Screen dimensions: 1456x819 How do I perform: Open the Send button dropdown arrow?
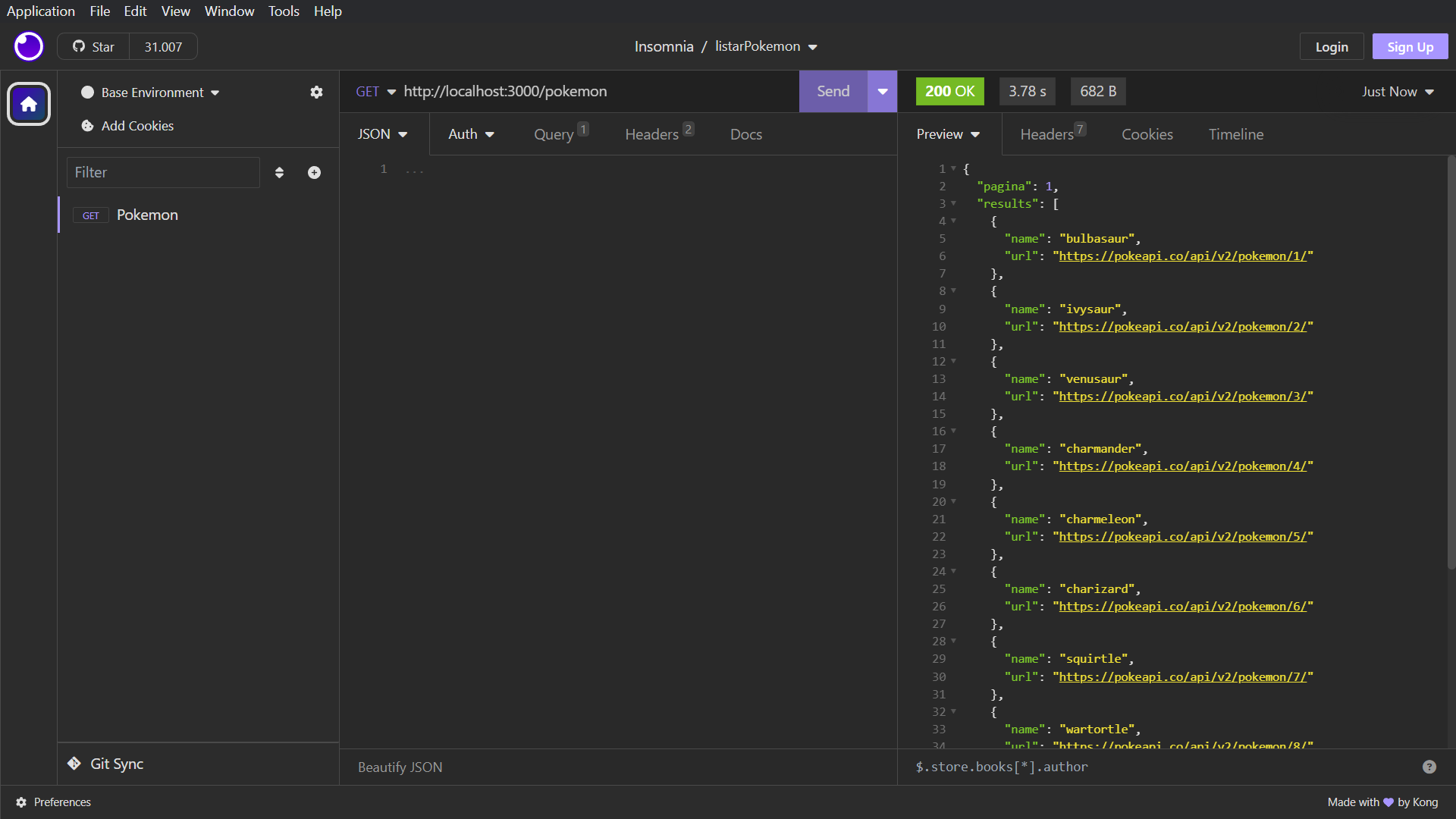pyautogui.click(x=881, y=91)
